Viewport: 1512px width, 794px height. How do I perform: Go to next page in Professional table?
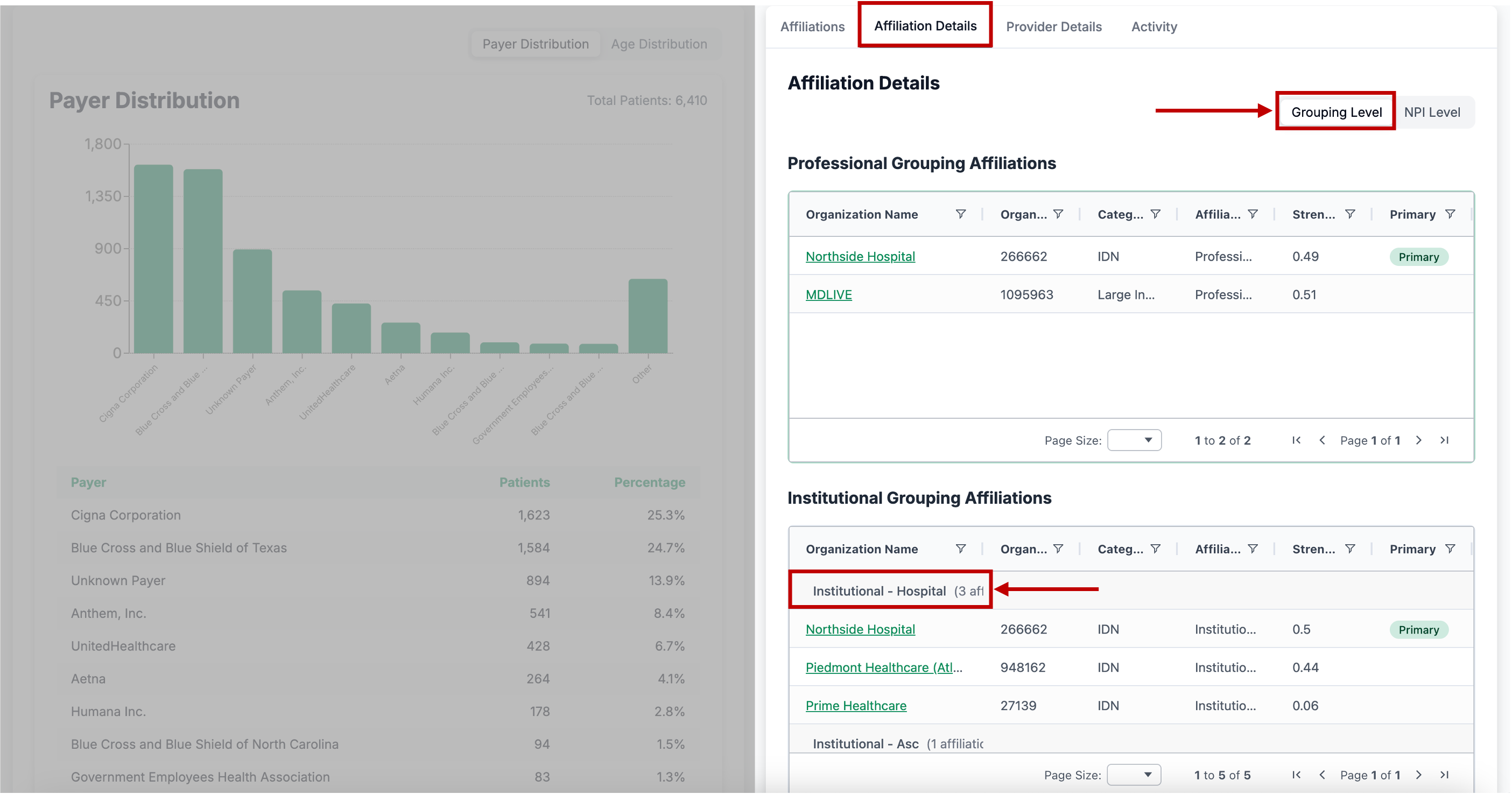tap(1419, 440)
